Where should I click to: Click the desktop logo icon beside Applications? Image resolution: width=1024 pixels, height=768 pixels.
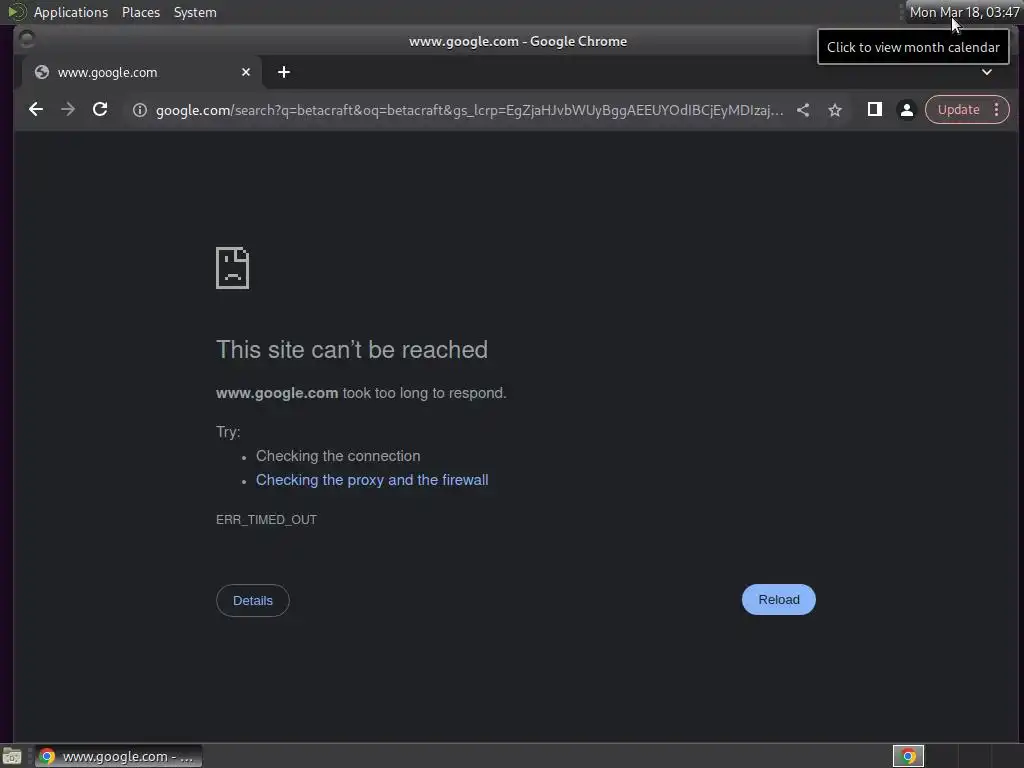(x=16, y=12)
